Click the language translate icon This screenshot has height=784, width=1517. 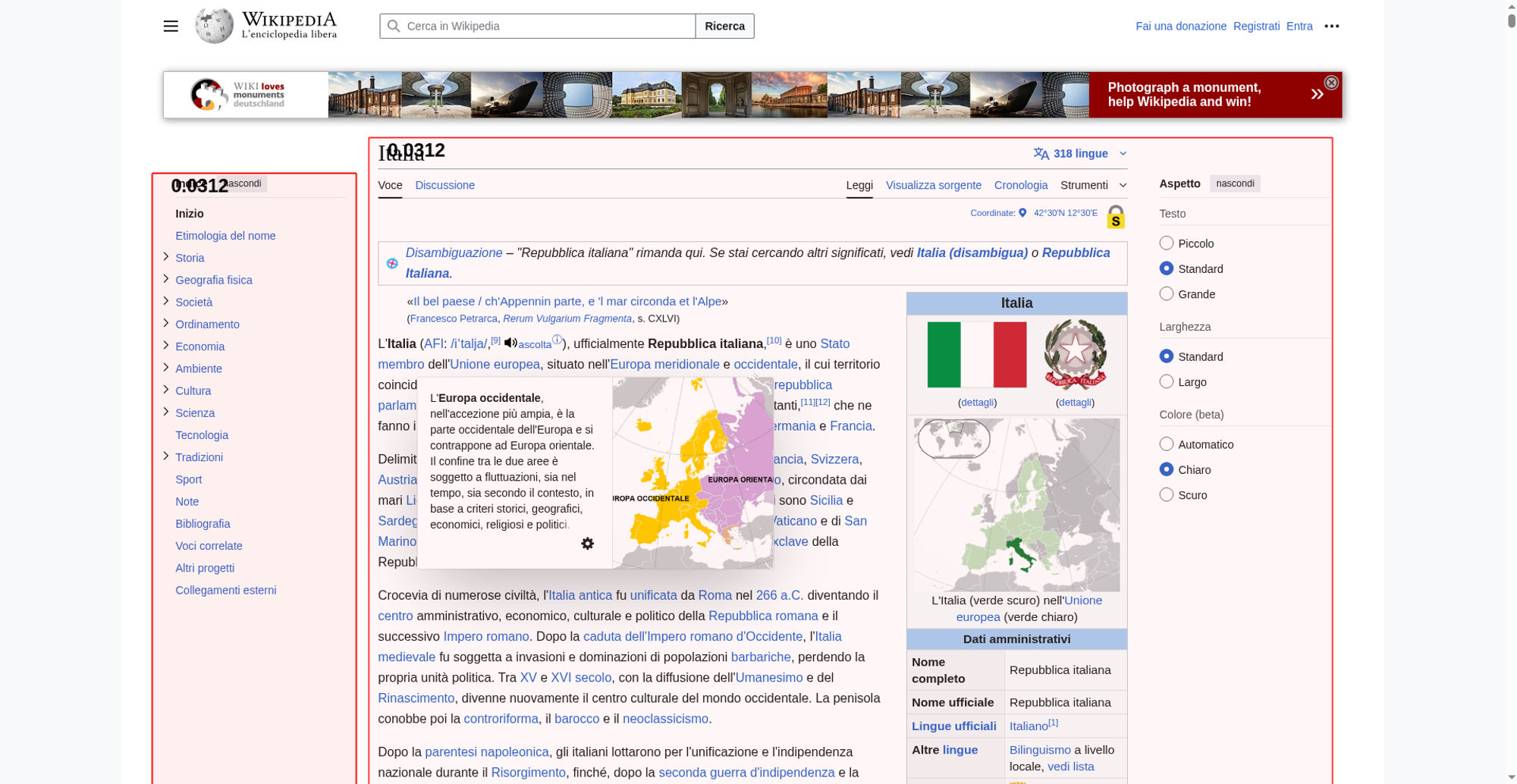[x=1041, y=154]
